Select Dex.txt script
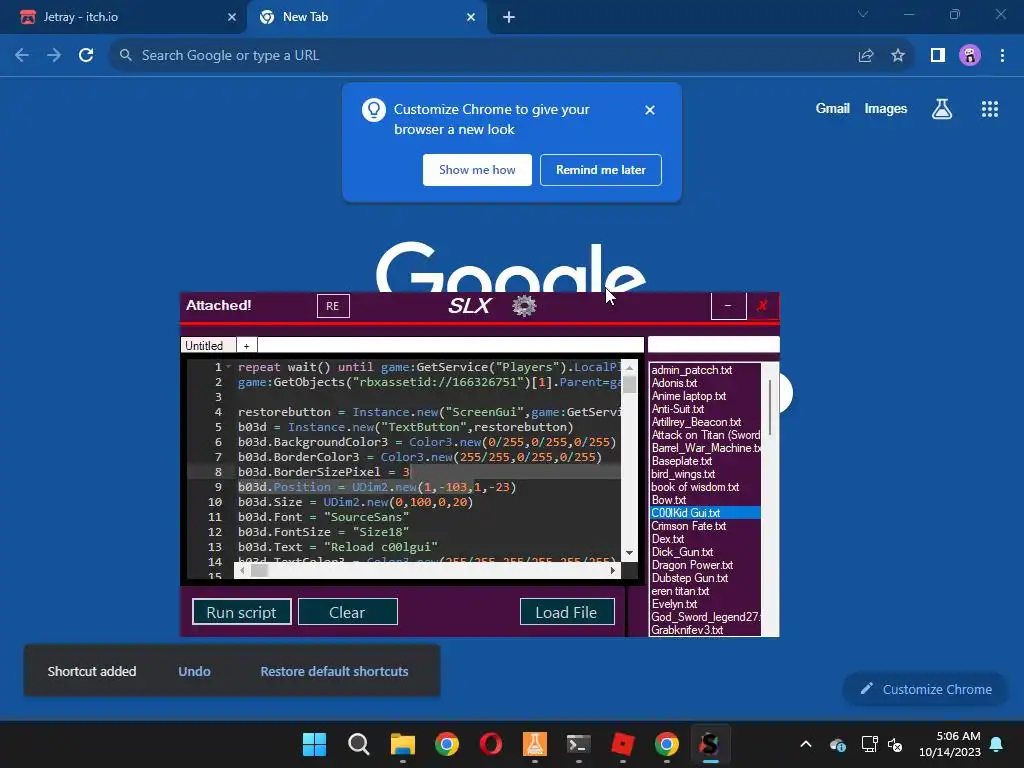 click(x=669, y=539)
